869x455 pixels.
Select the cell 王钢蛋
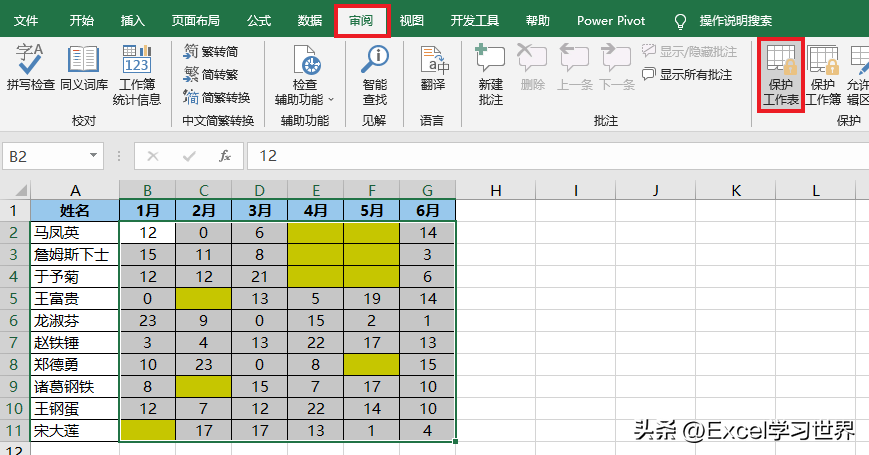(x=75, y=408)
